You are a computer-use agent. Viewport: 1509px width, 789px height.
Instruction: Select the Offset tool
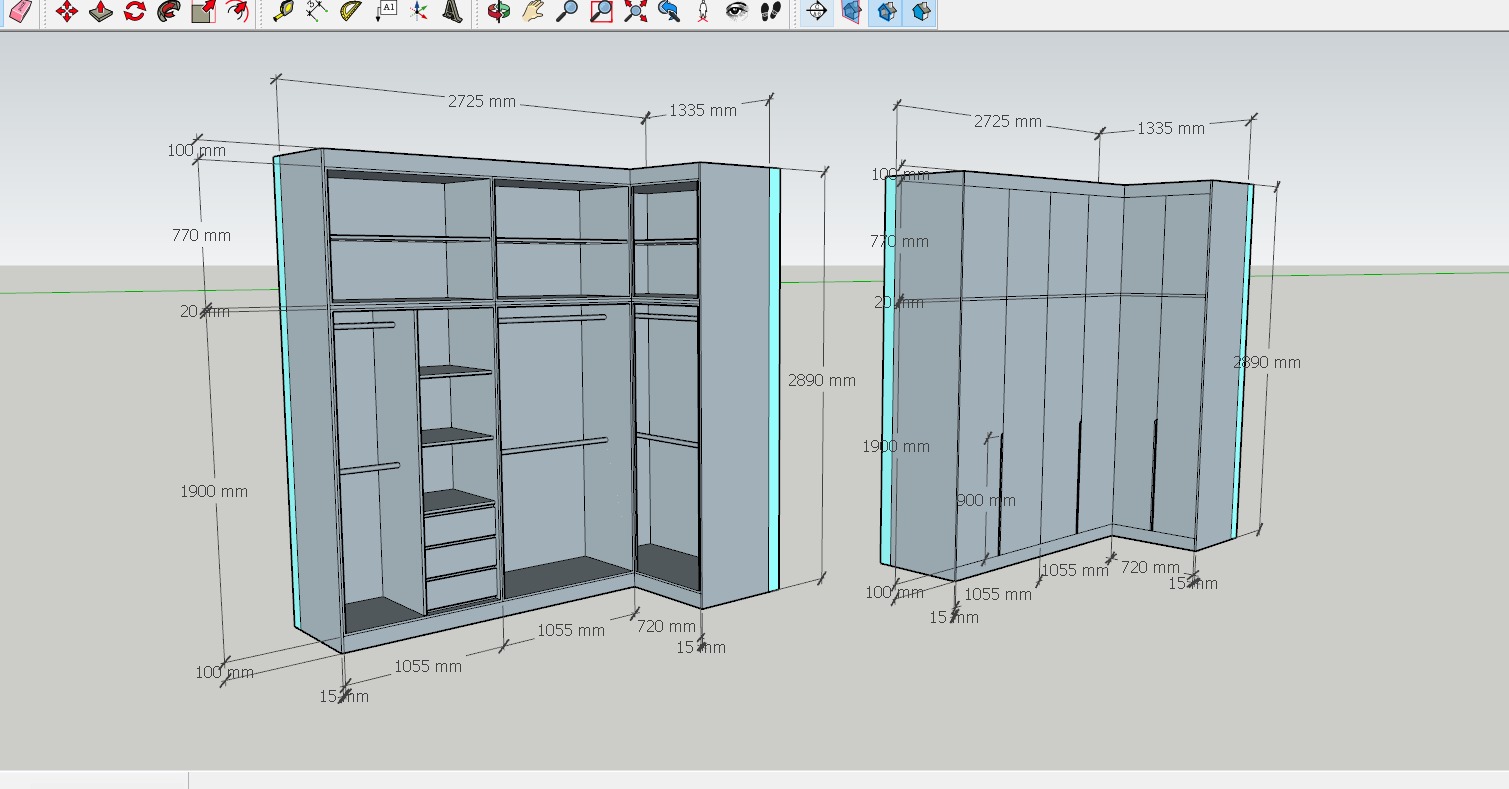(237, 11)
